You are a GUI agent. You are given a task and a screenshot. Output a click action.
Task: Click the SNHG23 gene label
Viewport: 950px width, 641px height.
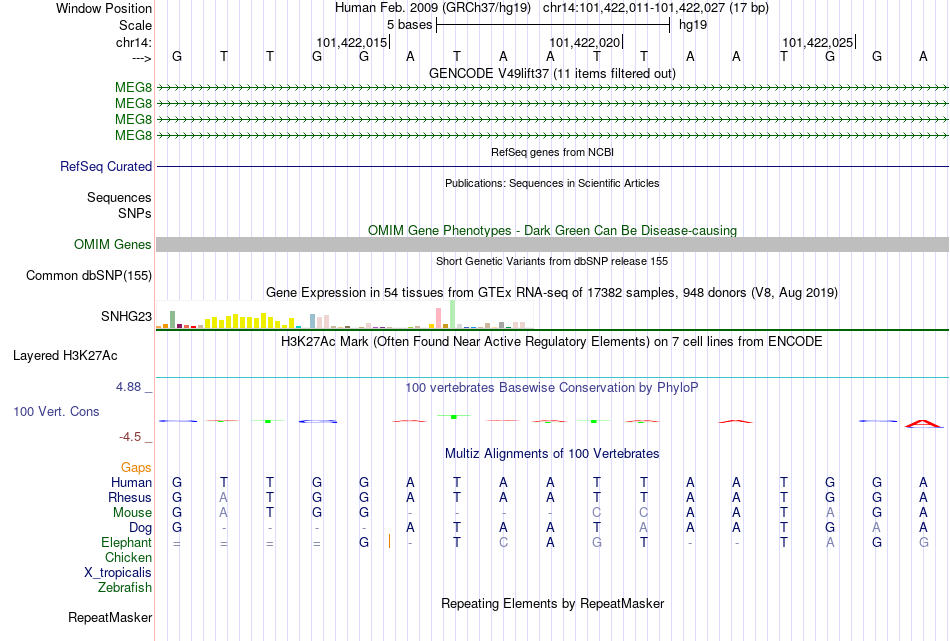pyautogui.click(x=126, y=316)
